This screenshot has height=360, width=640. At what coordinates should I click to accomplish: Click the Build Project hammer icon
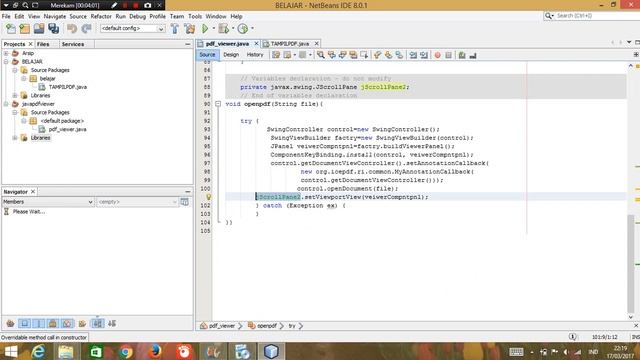click(x=175, y=29)
